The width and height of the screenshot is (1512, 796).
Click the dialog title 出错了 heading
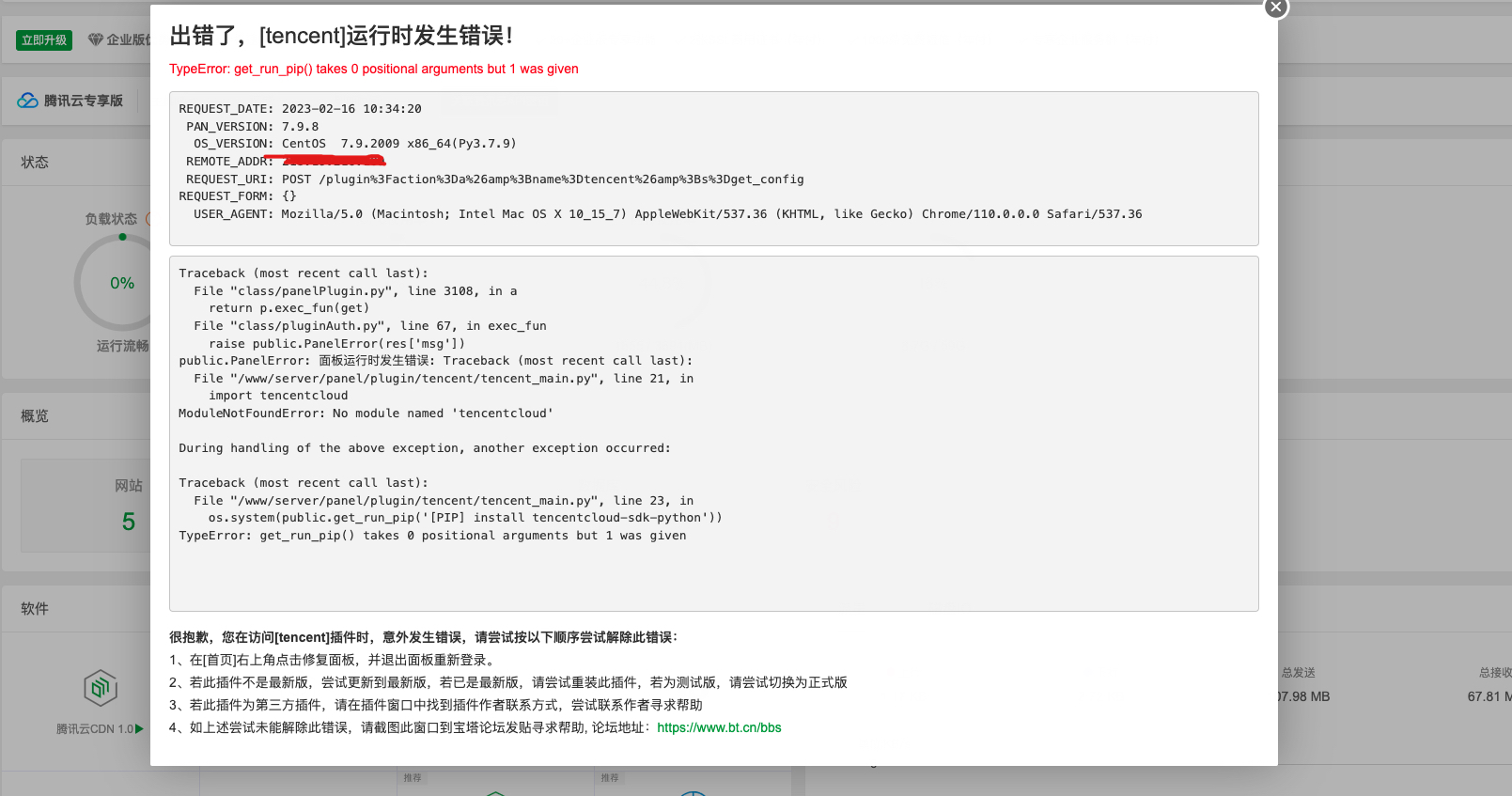[341, 36]
